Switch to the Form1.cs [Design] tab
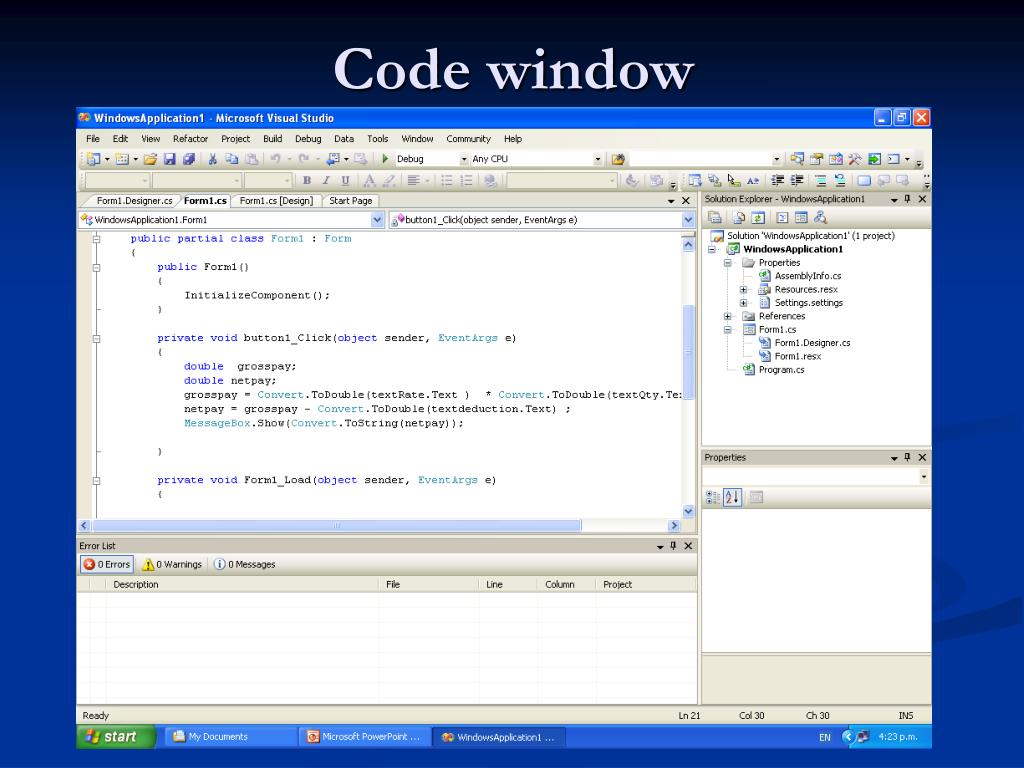 pos(276,200)
